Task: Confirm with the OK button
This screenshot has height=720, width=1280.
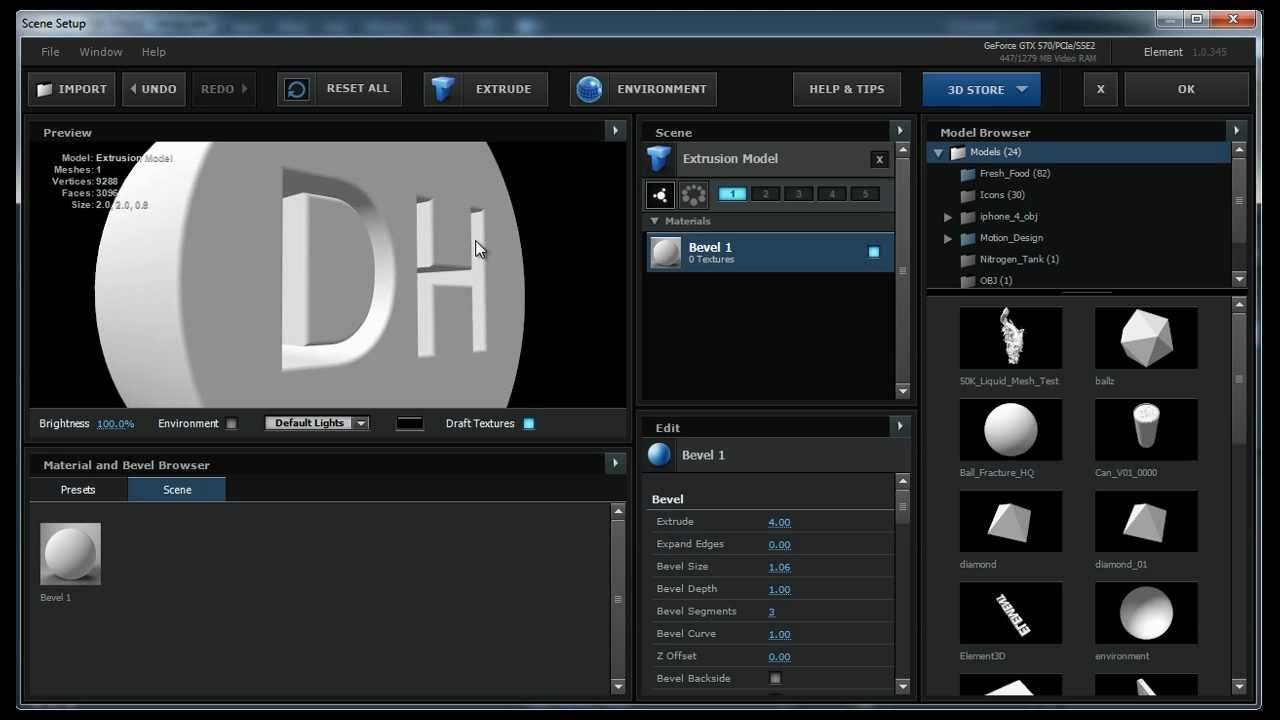Action: point(1186,89)
